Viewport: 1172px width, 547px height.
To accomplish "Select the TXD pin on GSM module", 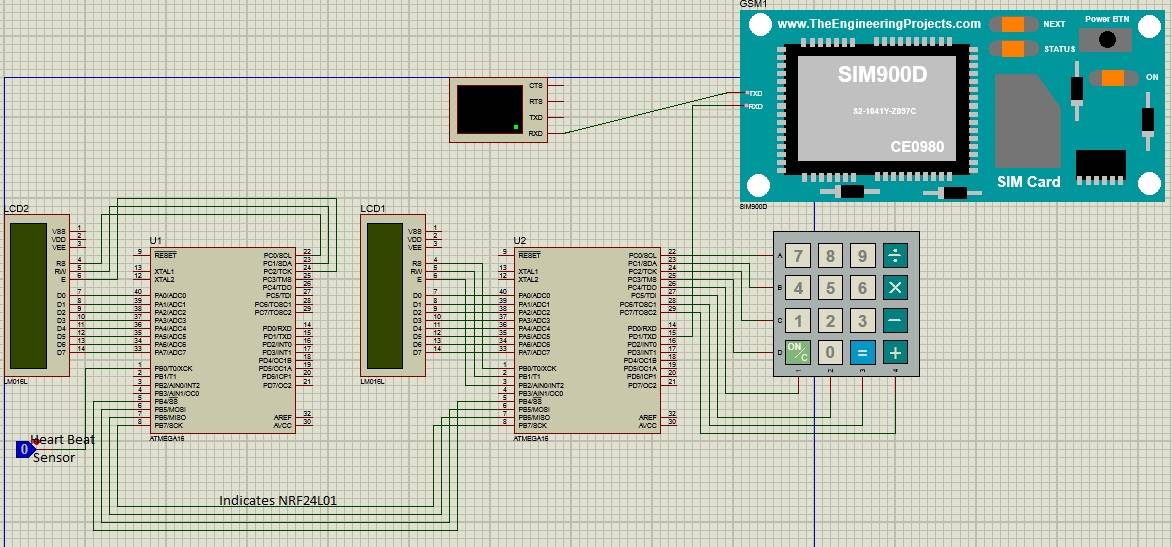I will pos(753,93).
